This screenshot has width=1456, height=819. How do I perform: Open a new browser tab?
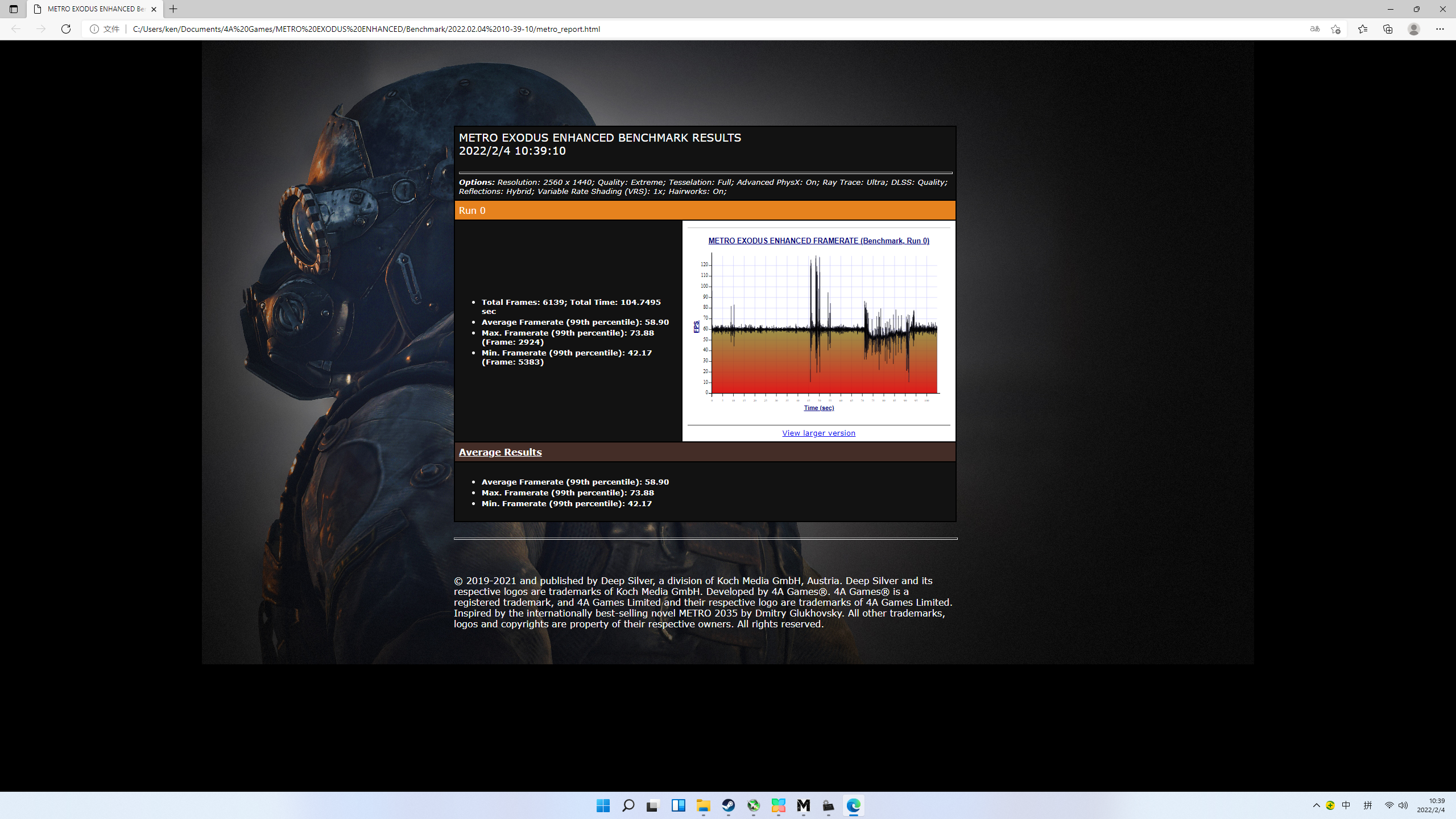point(173,9)
